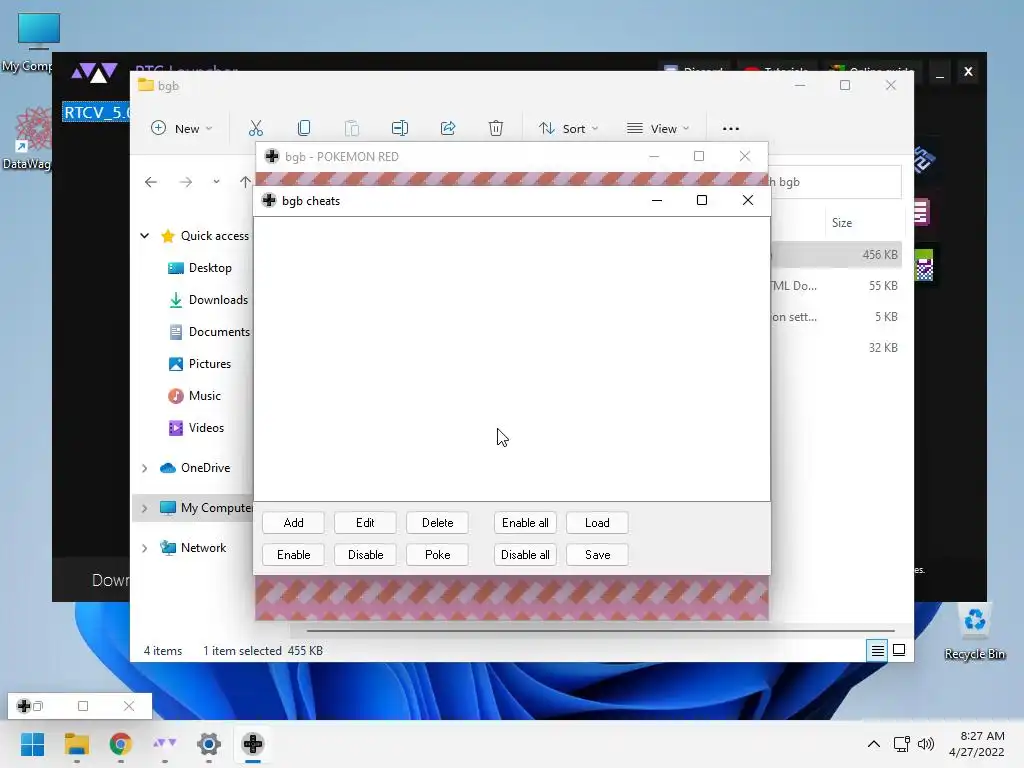
Task: Select Network in the navigation pane
Action: click(x=203, y=548)
